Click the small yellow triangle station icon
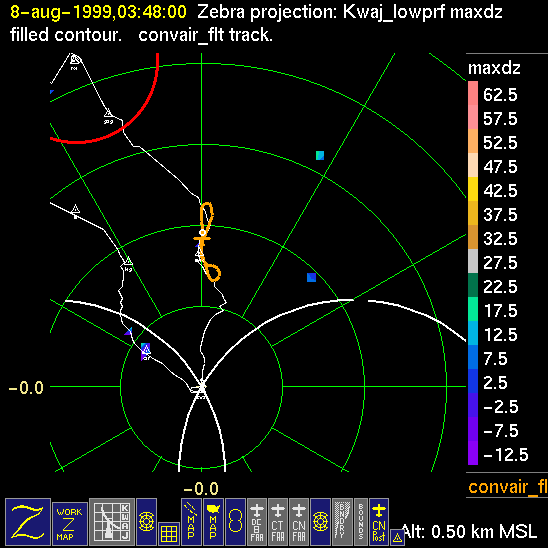This screenshot has width=548, height=548. click(x=397, y=538)
